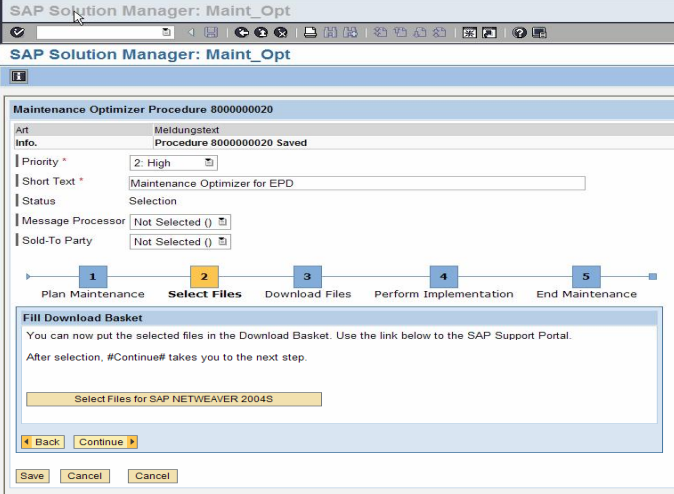
Task: Click the 'Fill Download Basket' heading
Action: pos(83,318)
